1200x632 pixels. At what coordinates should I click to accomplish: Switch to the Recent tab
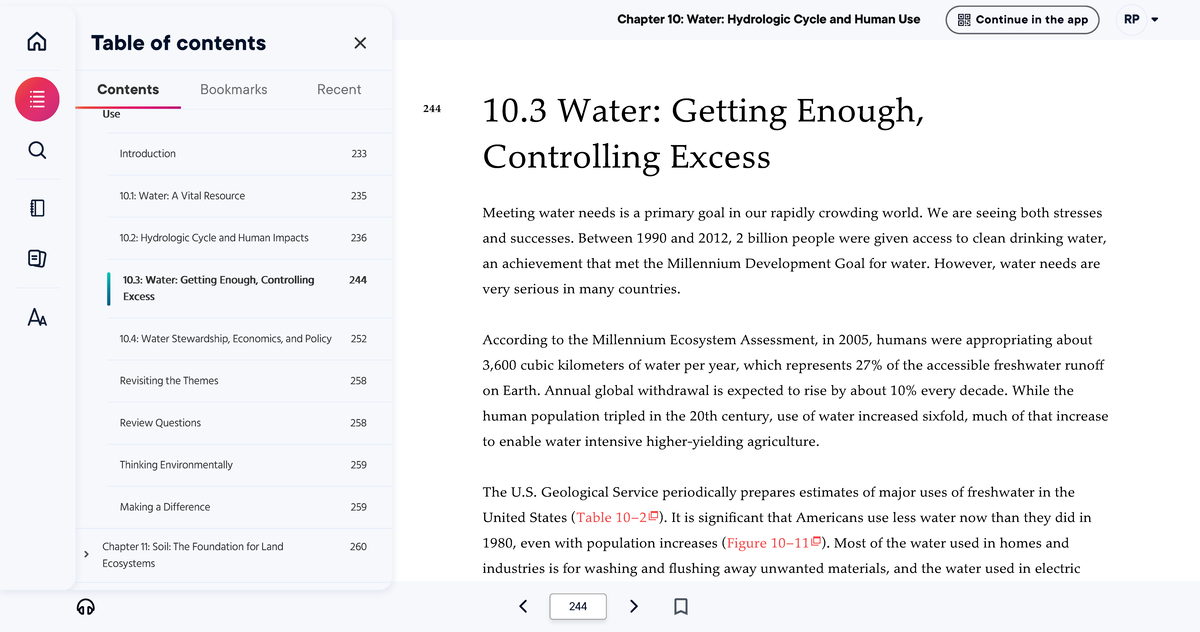click(x=339, y=89)
